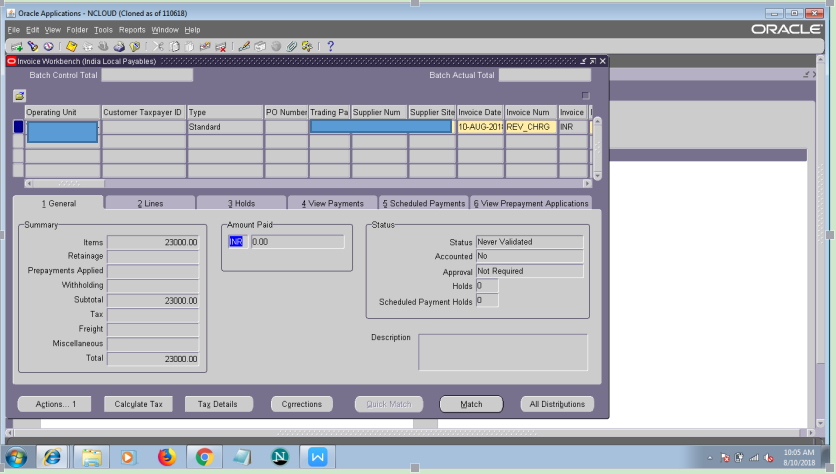836x474 pixels.
Task: Save using the yellow disk icon
Action: [71, 46]
